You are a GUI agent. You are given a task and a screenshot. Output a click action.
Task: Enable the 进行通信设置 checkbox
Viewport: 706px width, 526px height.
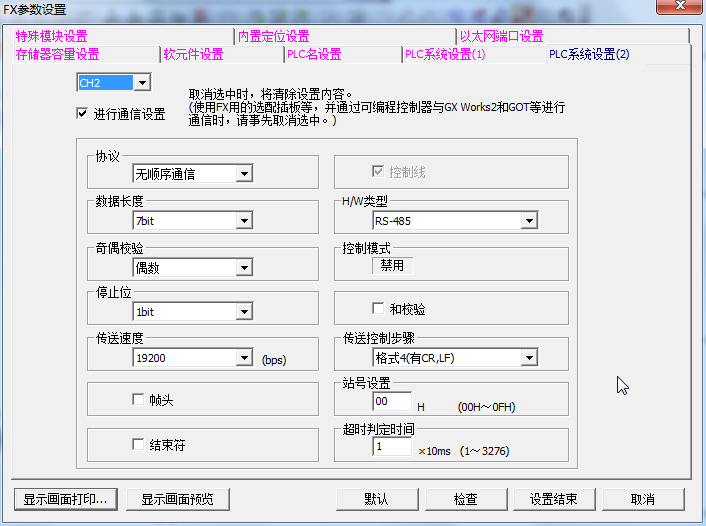[x=82, y=114]
